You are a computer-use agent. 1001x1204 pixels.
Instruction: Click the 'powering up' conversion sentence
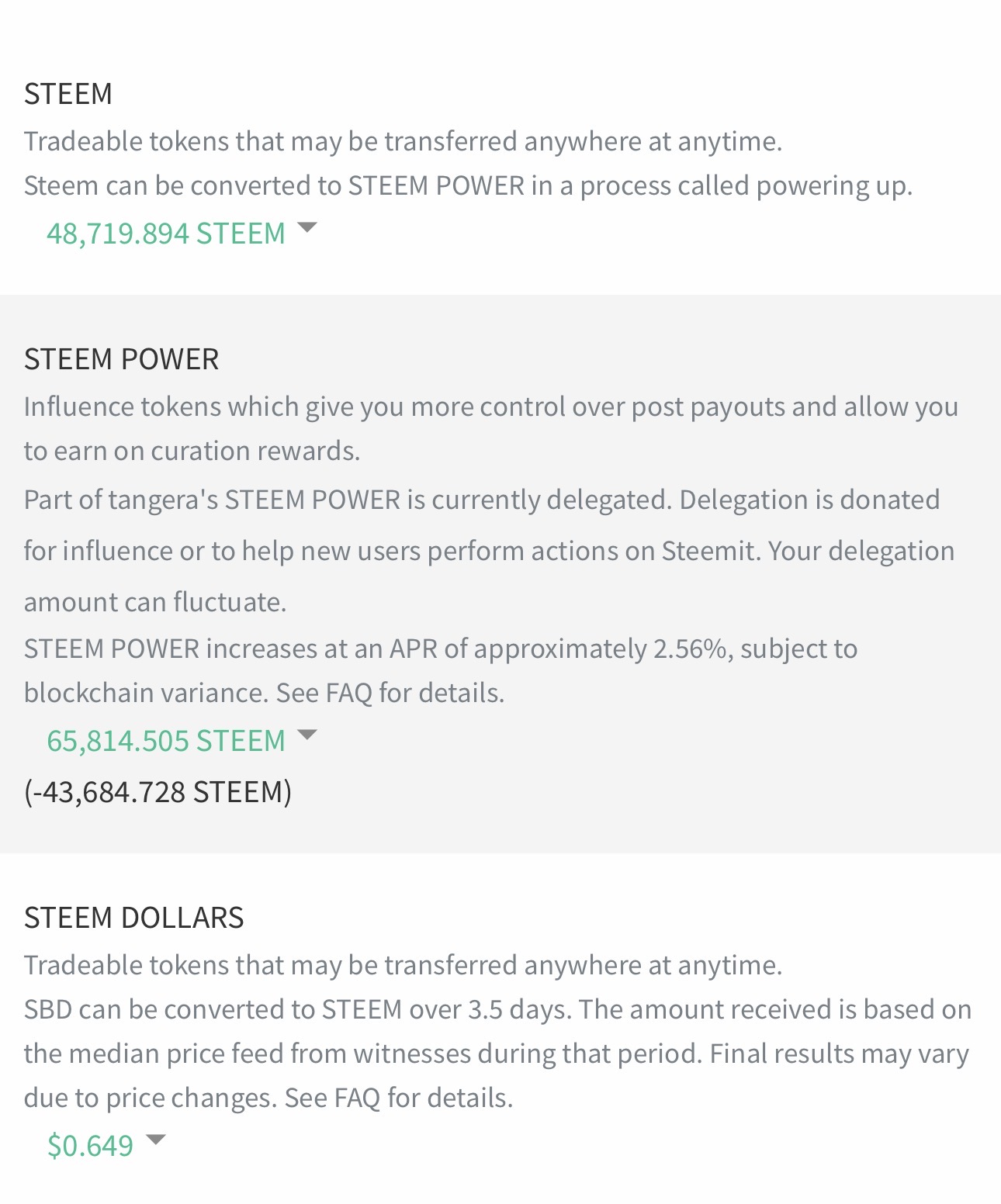[x=468, y=186]
